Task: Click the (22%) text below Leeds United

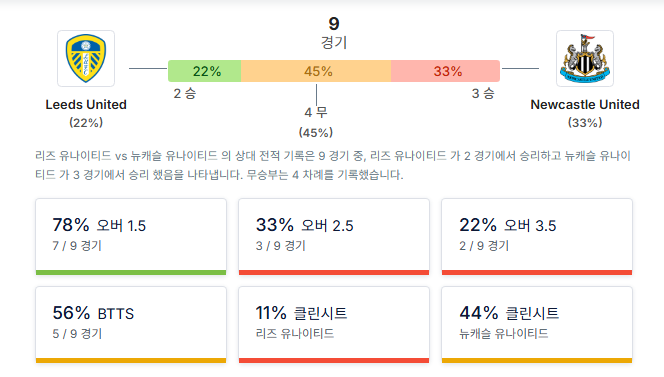Action: pos(86,123)
